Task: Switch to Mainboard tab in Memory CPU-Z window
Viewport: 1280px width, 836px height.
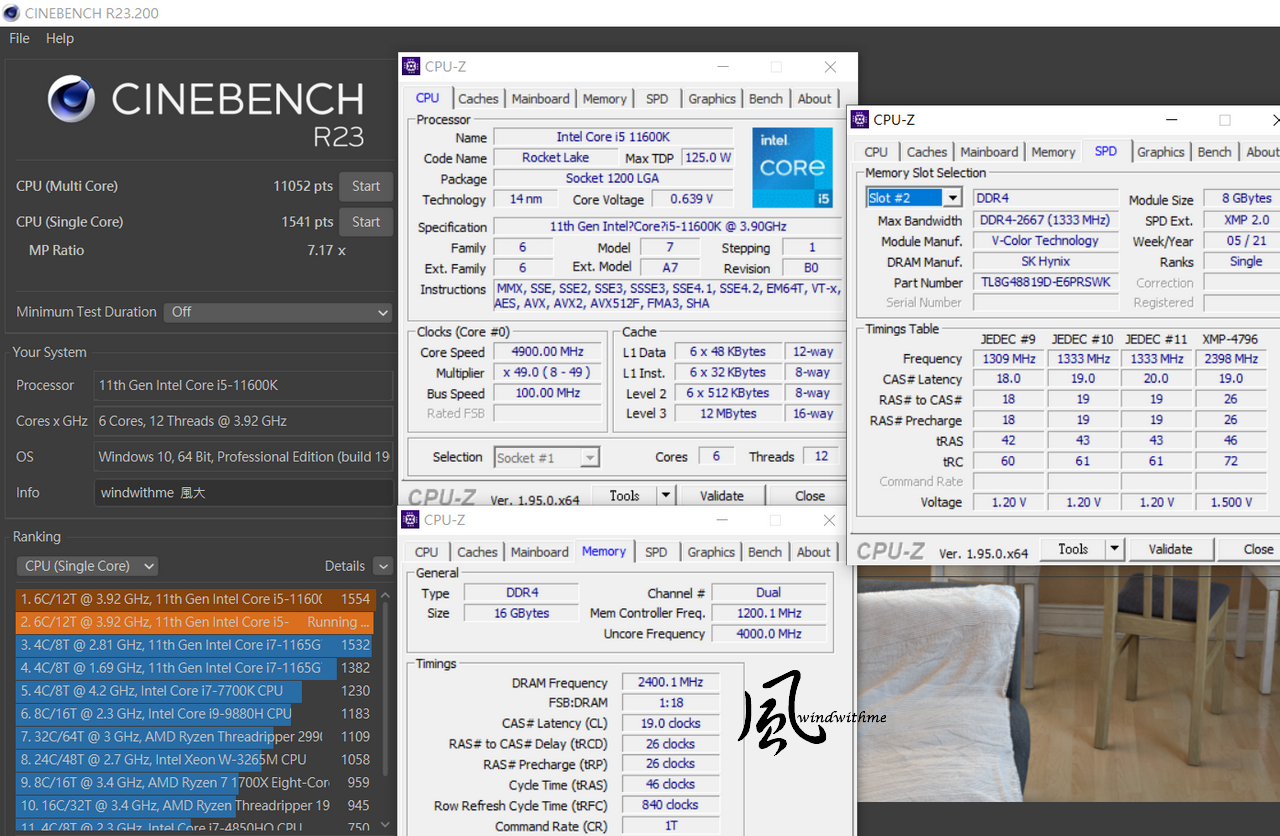Action: click(x=539, y=552)
